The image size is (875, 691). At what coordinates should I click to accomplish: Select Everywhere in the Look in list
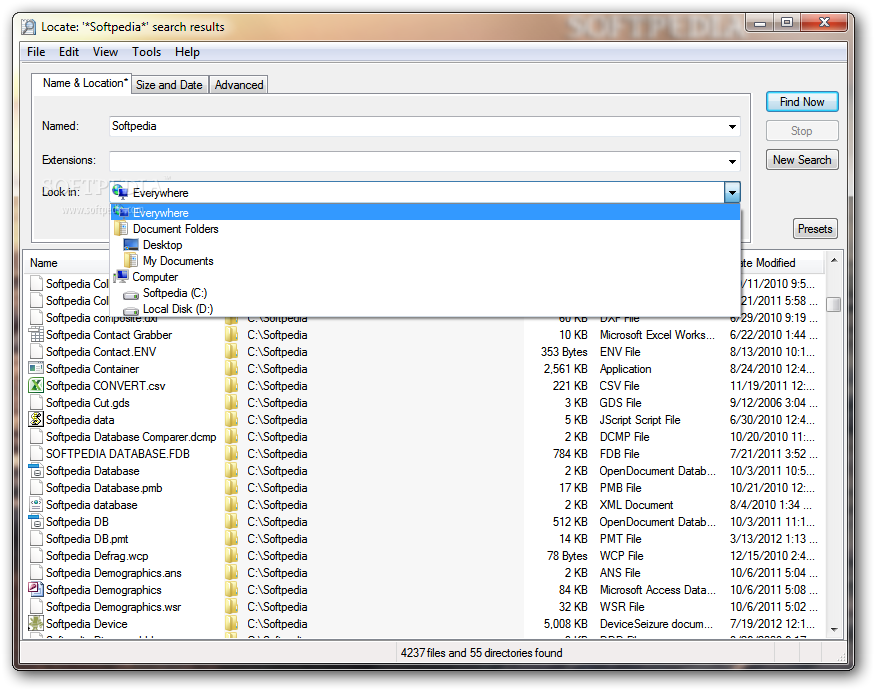pyautogui.click(x=425, y=213)
